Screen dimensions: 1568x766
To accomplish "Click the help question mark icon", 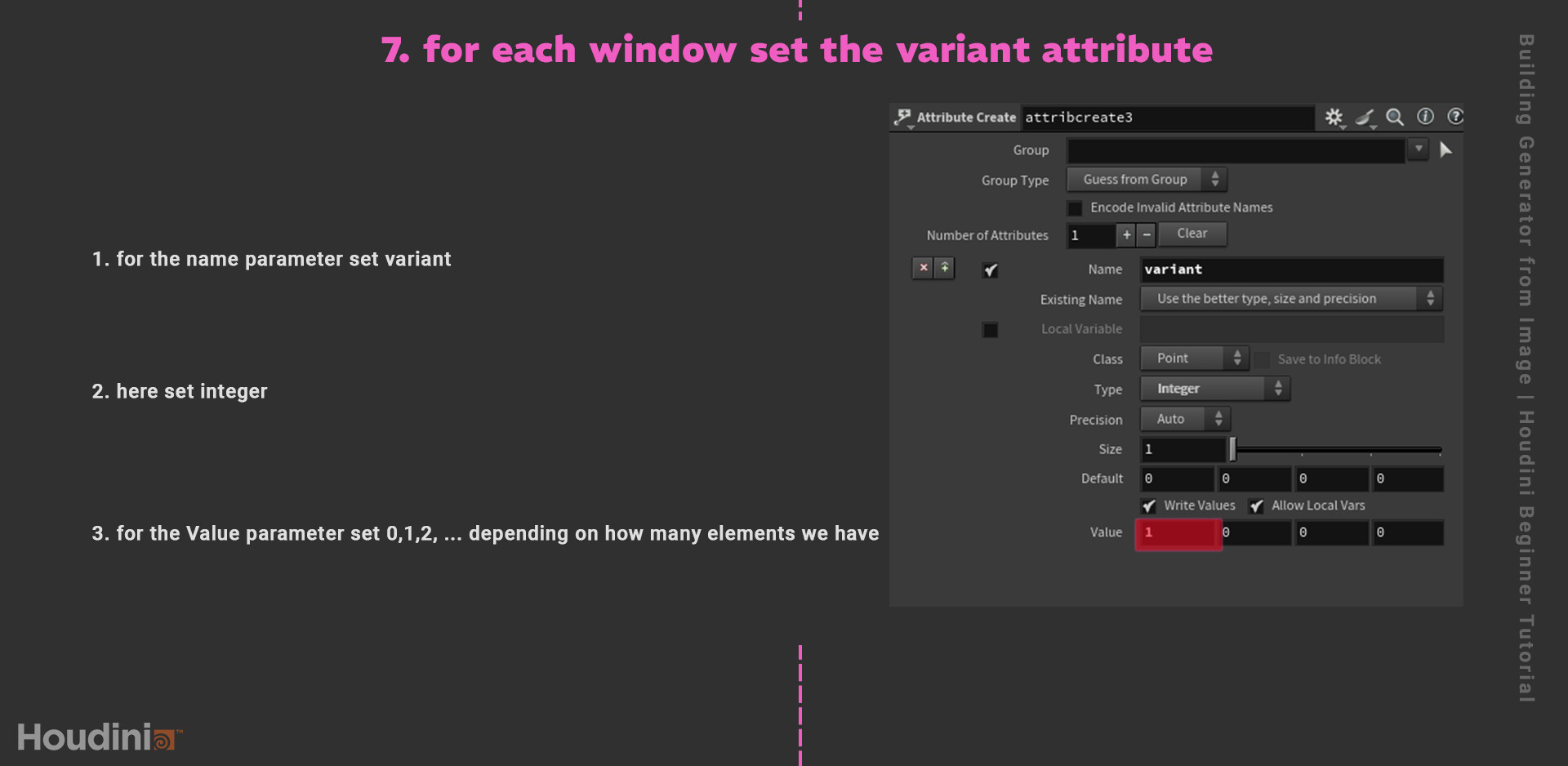I will 1455,117.
